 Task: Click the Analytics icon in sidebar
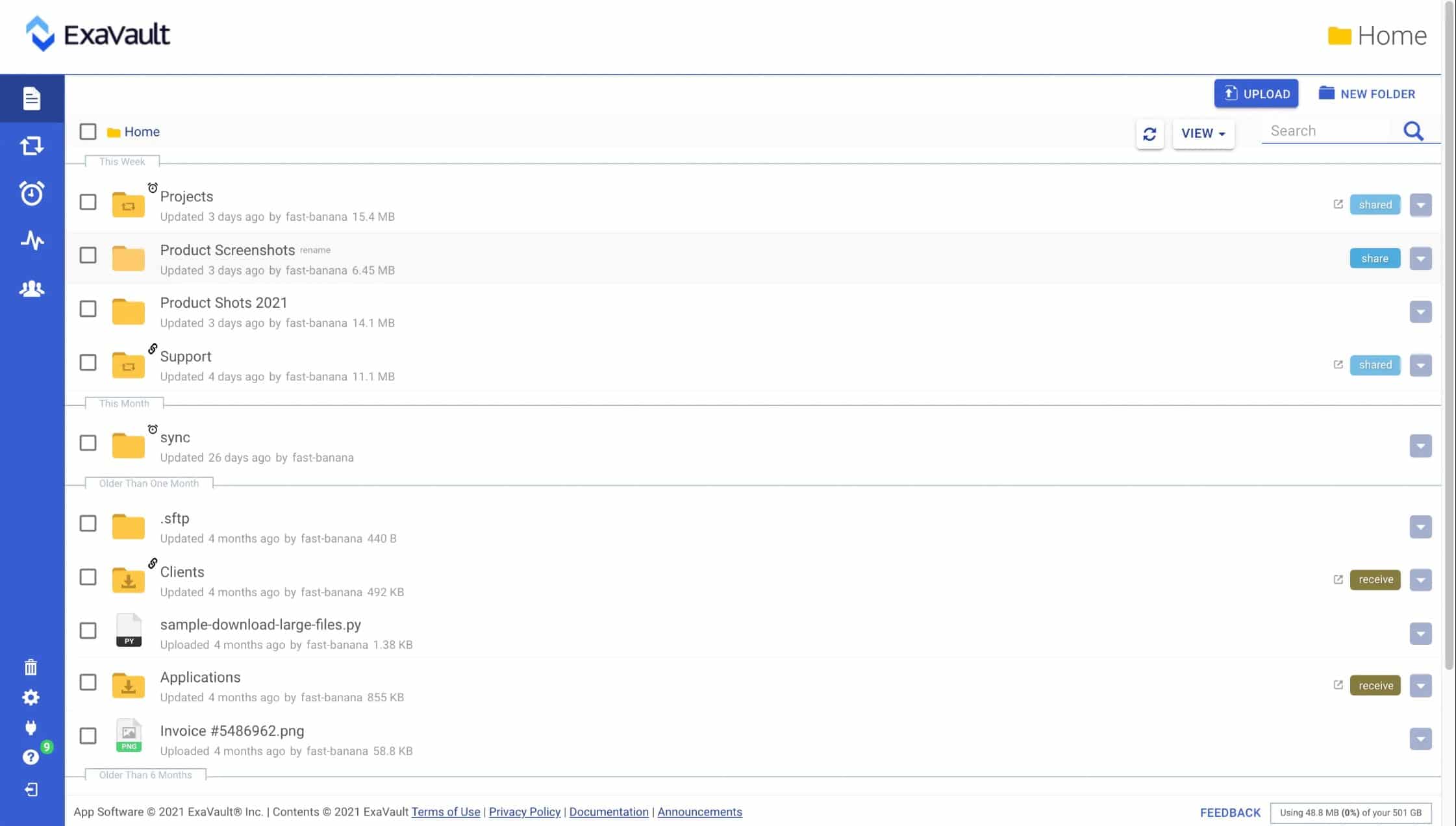[x=31, y=240]
